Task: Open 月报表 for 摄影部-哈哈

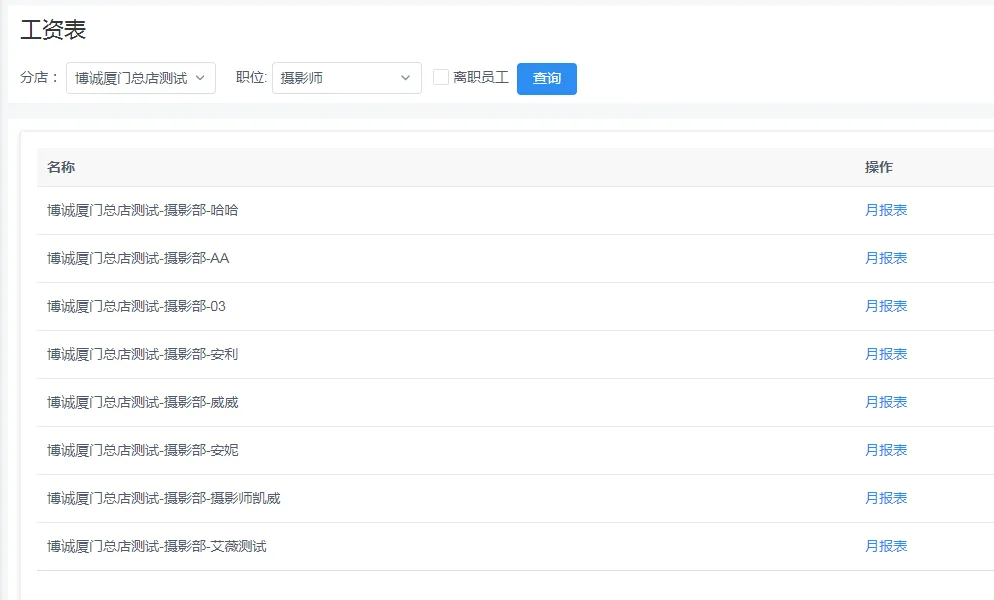Action: [885, 210]
